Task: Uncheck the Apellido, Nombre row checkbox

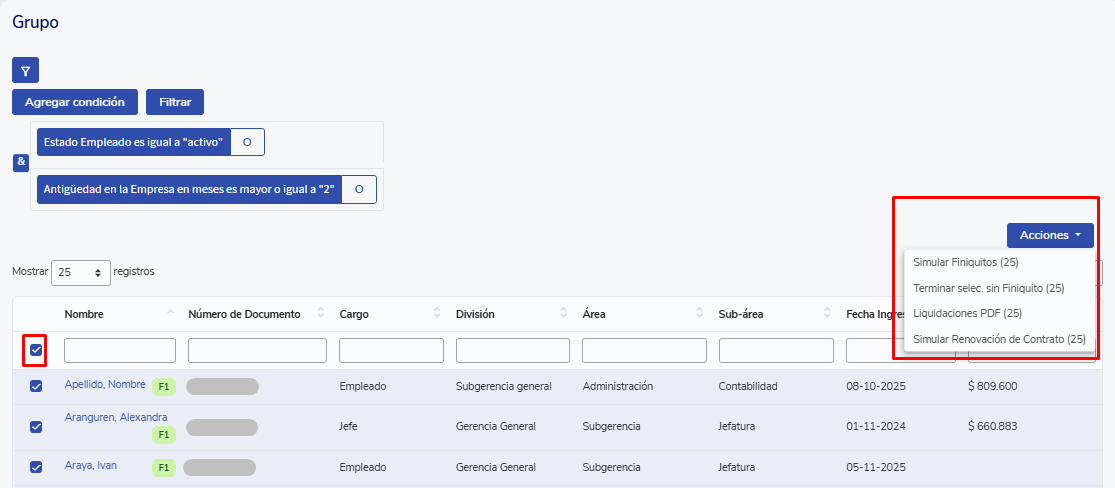Action: tap(37, 386)
